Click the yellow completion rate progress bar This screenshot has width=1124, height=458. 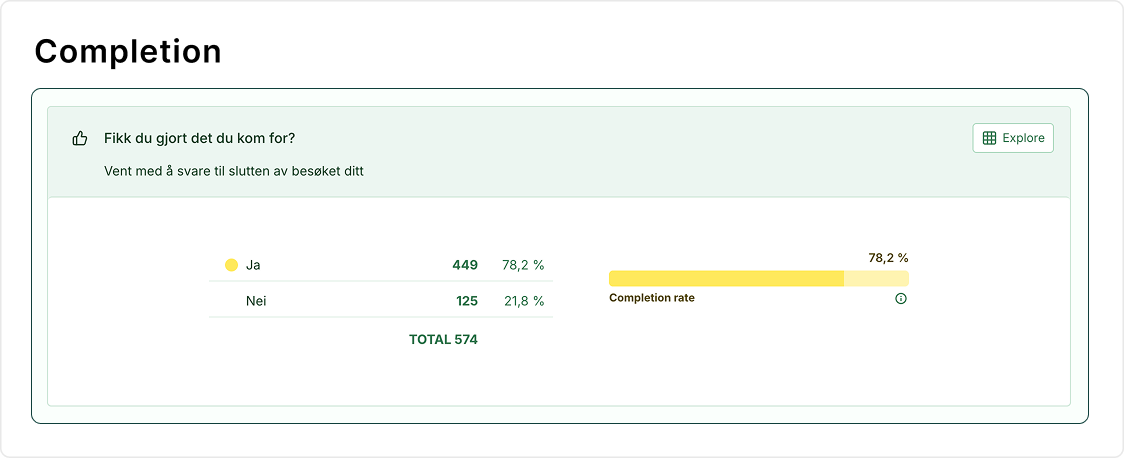758,279
